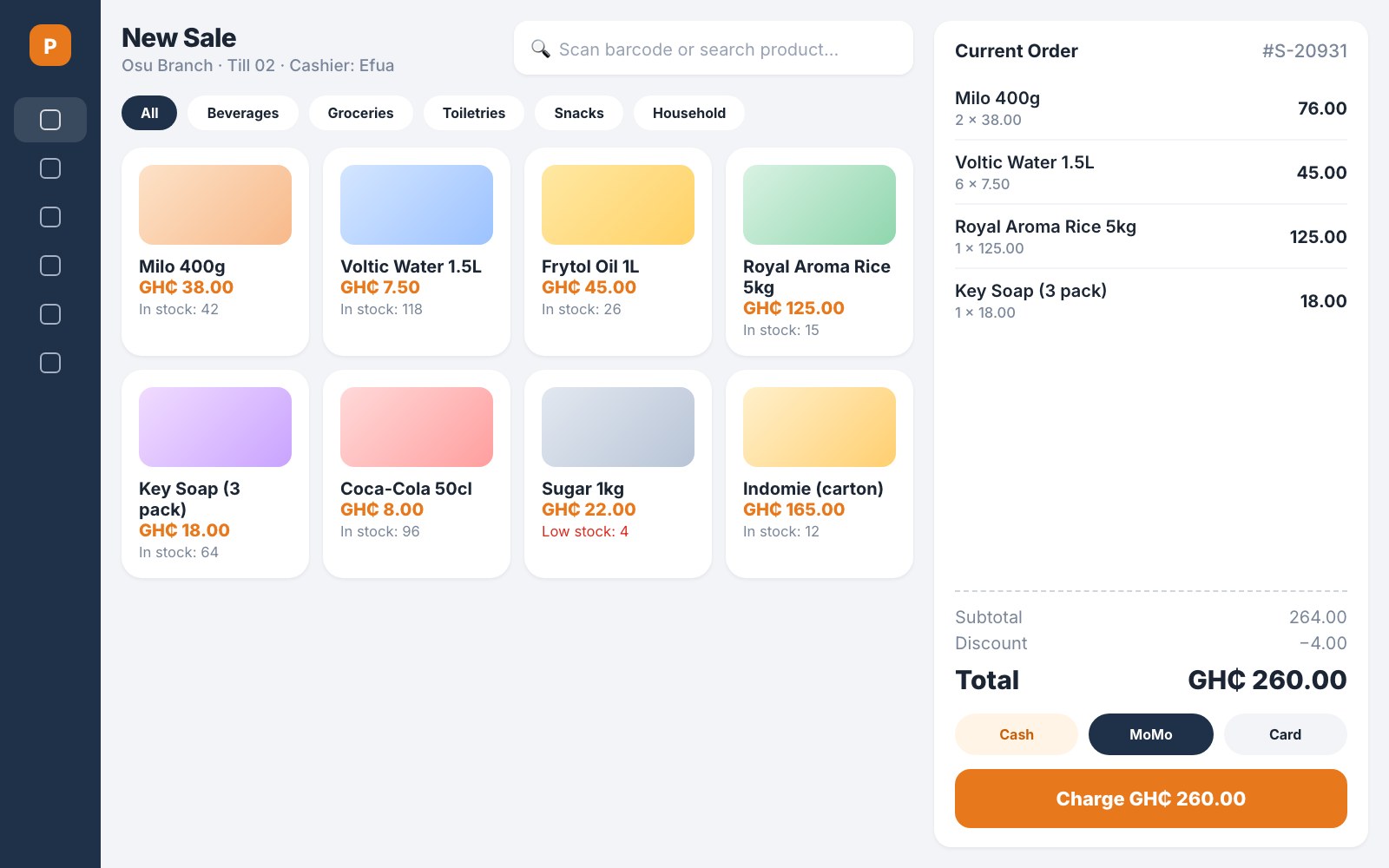Tap the Key Soap (3 pack) purple thumbnail
The width and height of the screenshot is (1389, 868).
point(215,427)
